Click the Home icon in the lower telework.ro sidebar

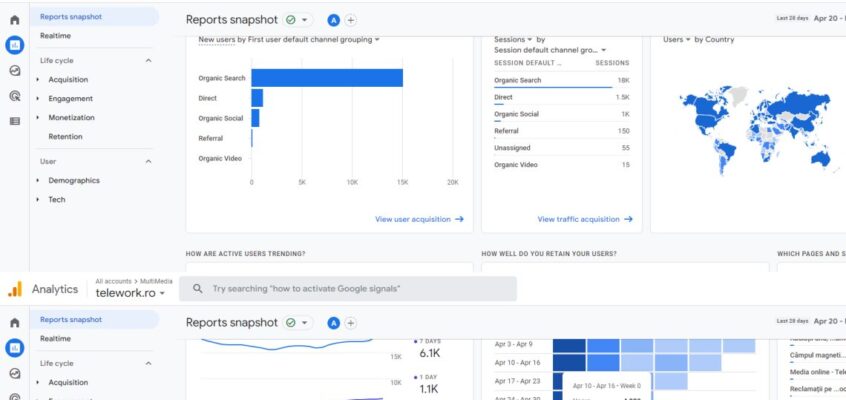pyautogui.click(x=15, y=323)
